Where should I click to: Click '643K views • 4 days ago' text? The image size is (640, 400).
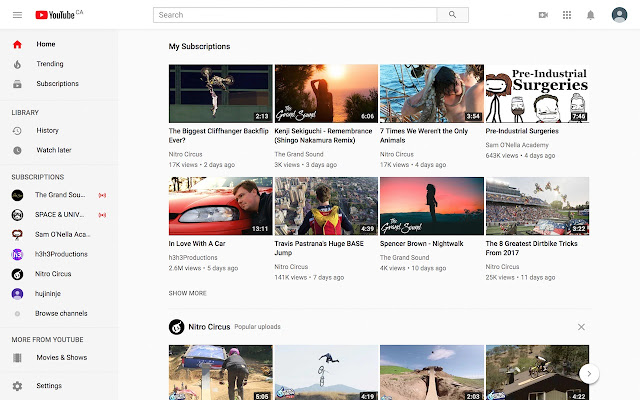520,156
